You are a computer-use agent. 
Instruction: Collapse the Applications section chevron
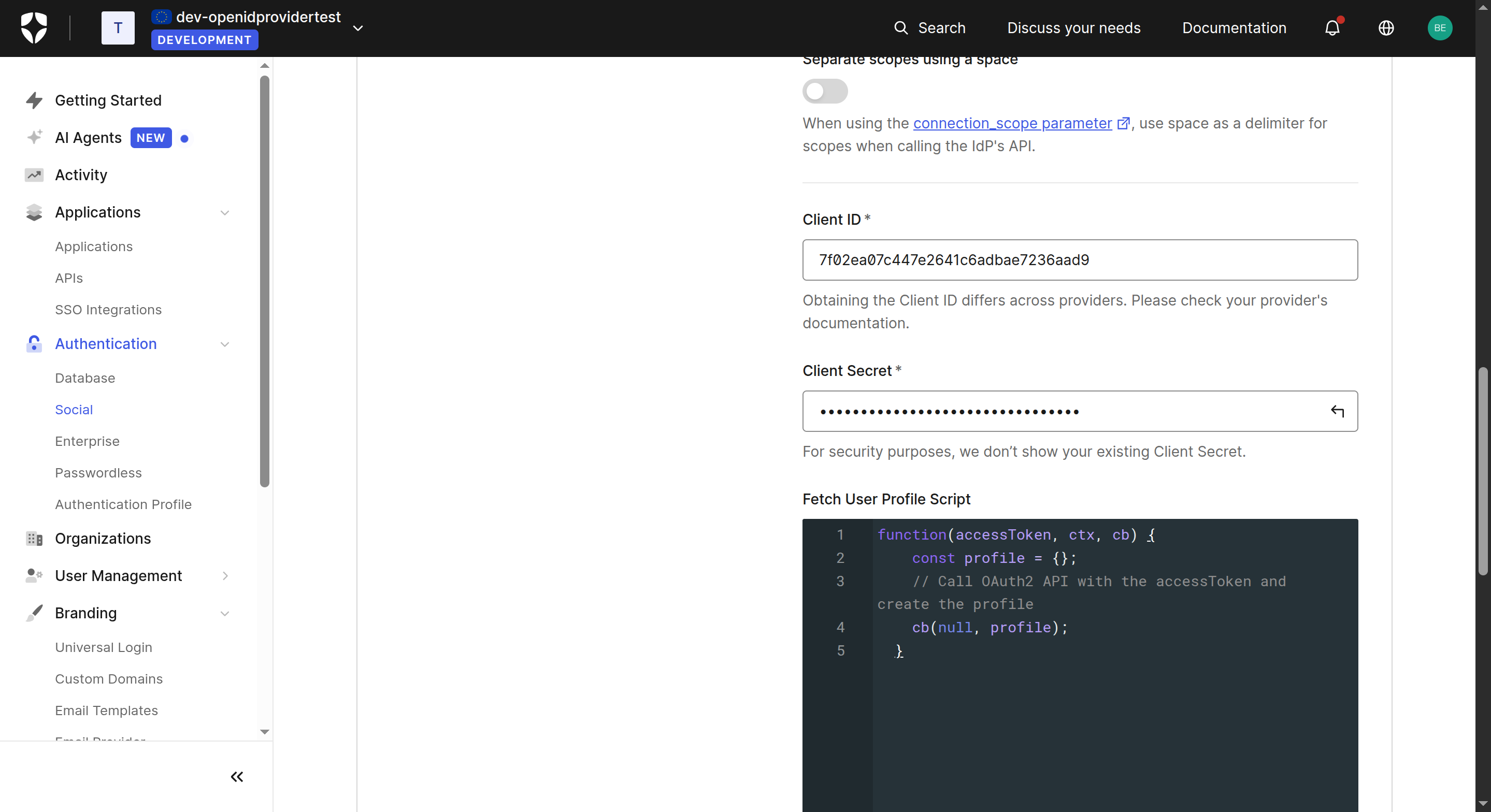coord(224,212)
